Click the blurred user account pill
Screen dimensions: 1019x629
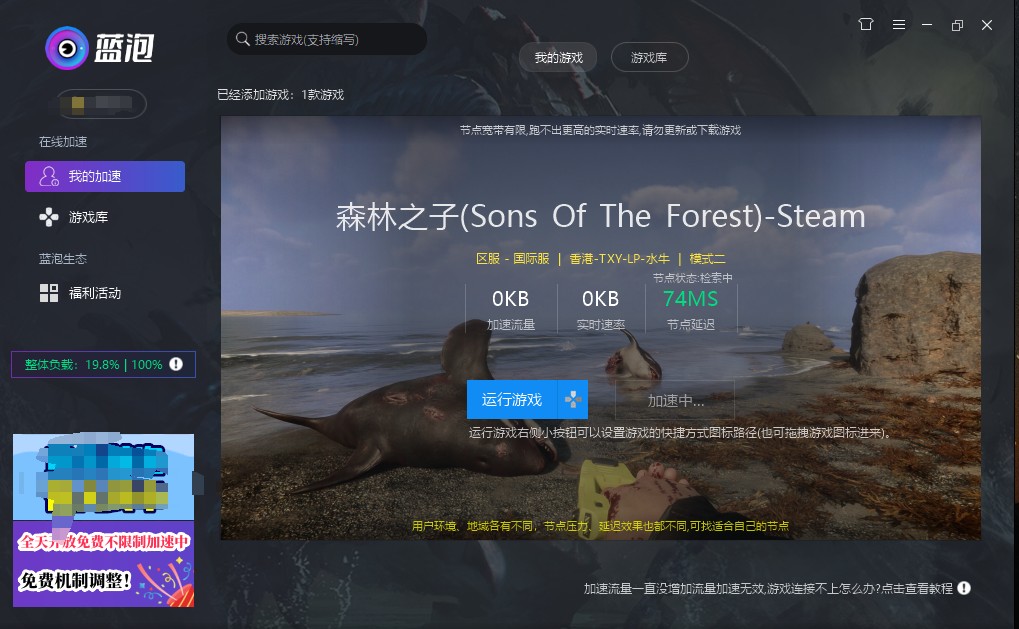102,104
